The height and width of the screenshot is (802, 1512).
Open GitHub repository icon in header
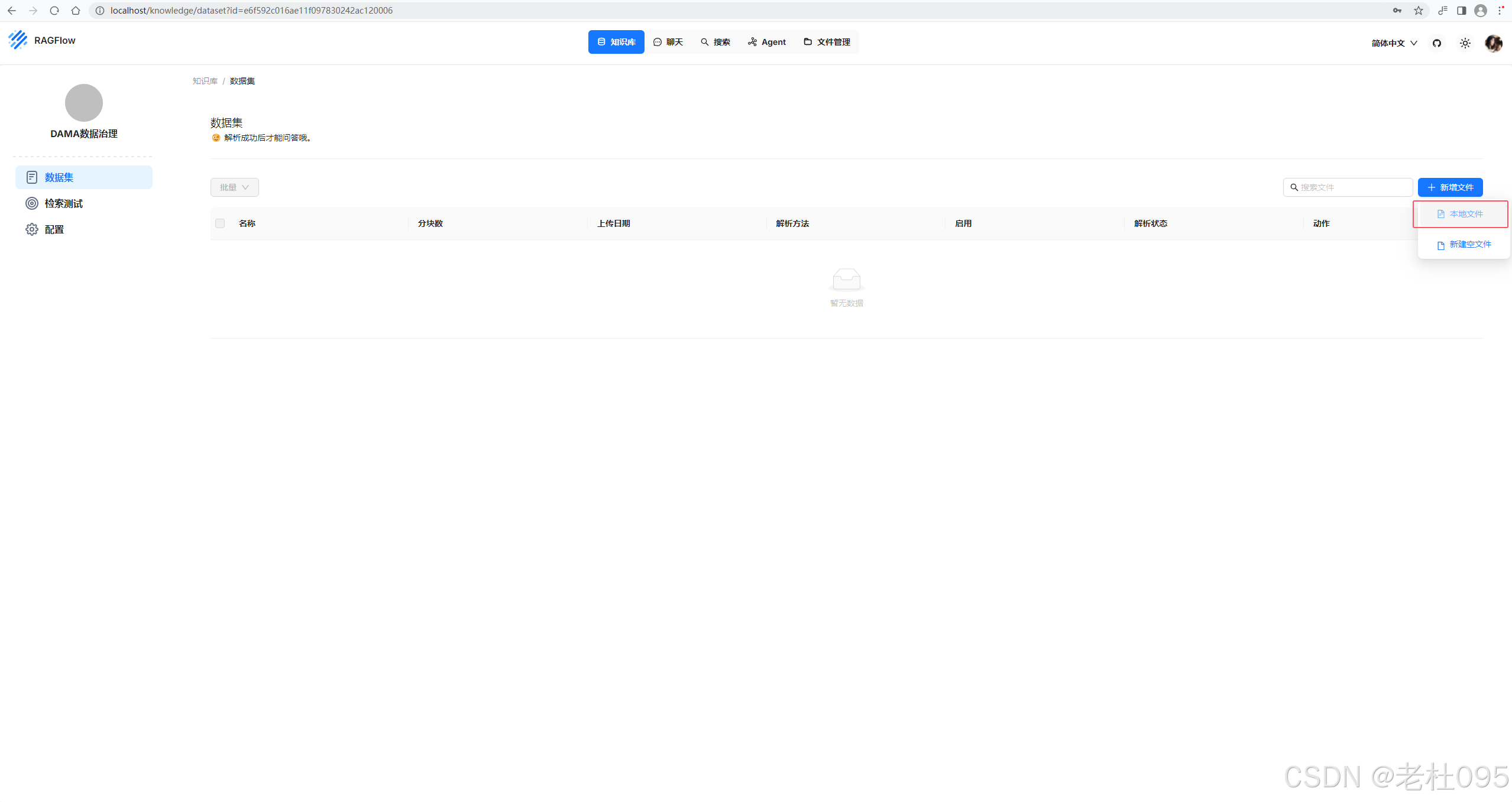1437,43
